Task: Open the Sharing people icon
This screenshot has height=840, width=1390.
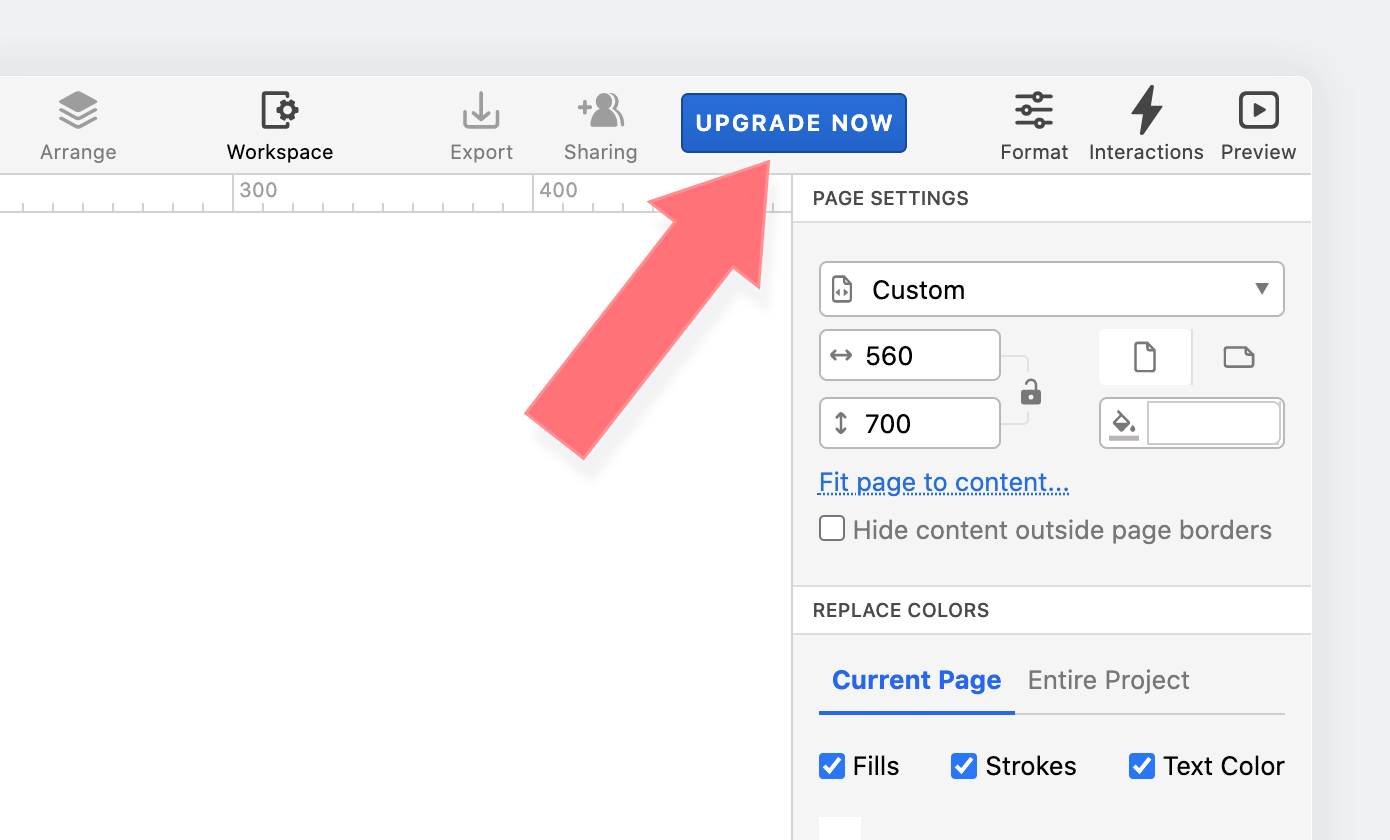Action: coord(600,111)
